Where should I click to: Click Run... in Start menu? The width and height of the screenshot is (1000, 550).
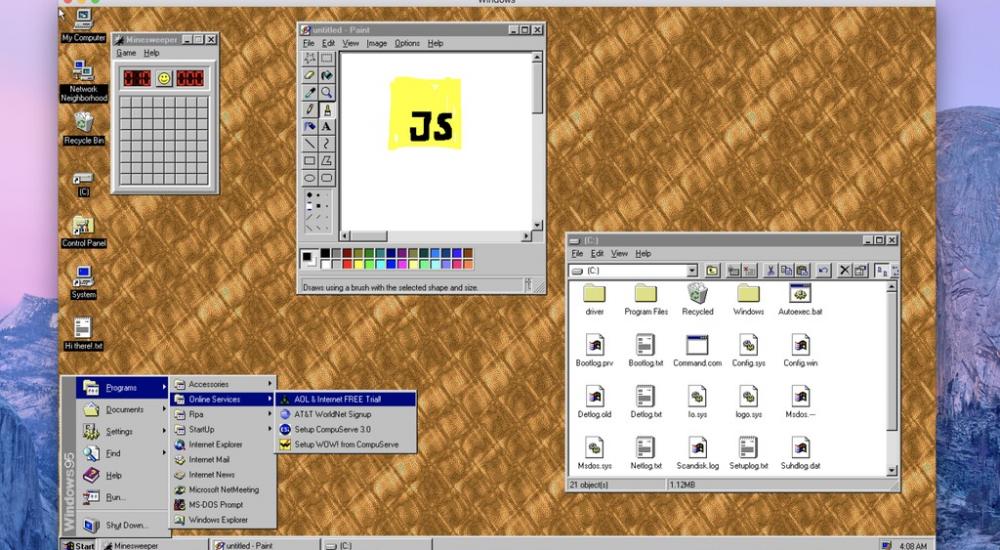tap(122, 497)
